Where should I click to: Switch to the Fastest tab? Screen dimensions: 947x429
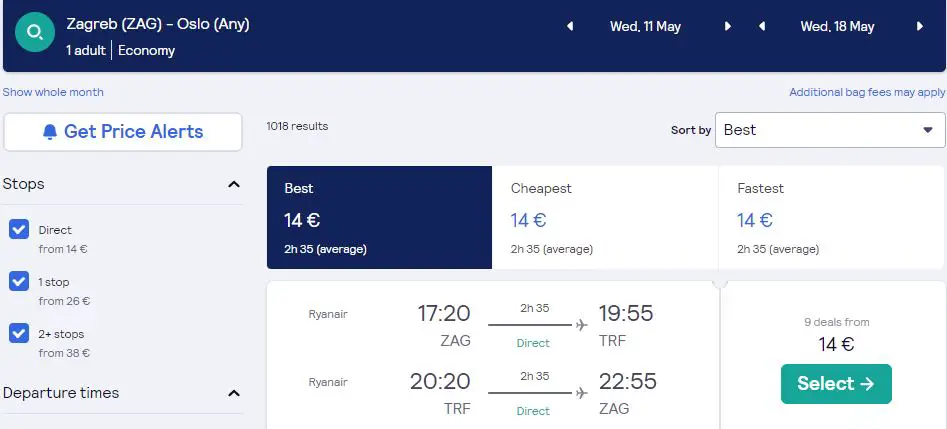tap(832, 218)
